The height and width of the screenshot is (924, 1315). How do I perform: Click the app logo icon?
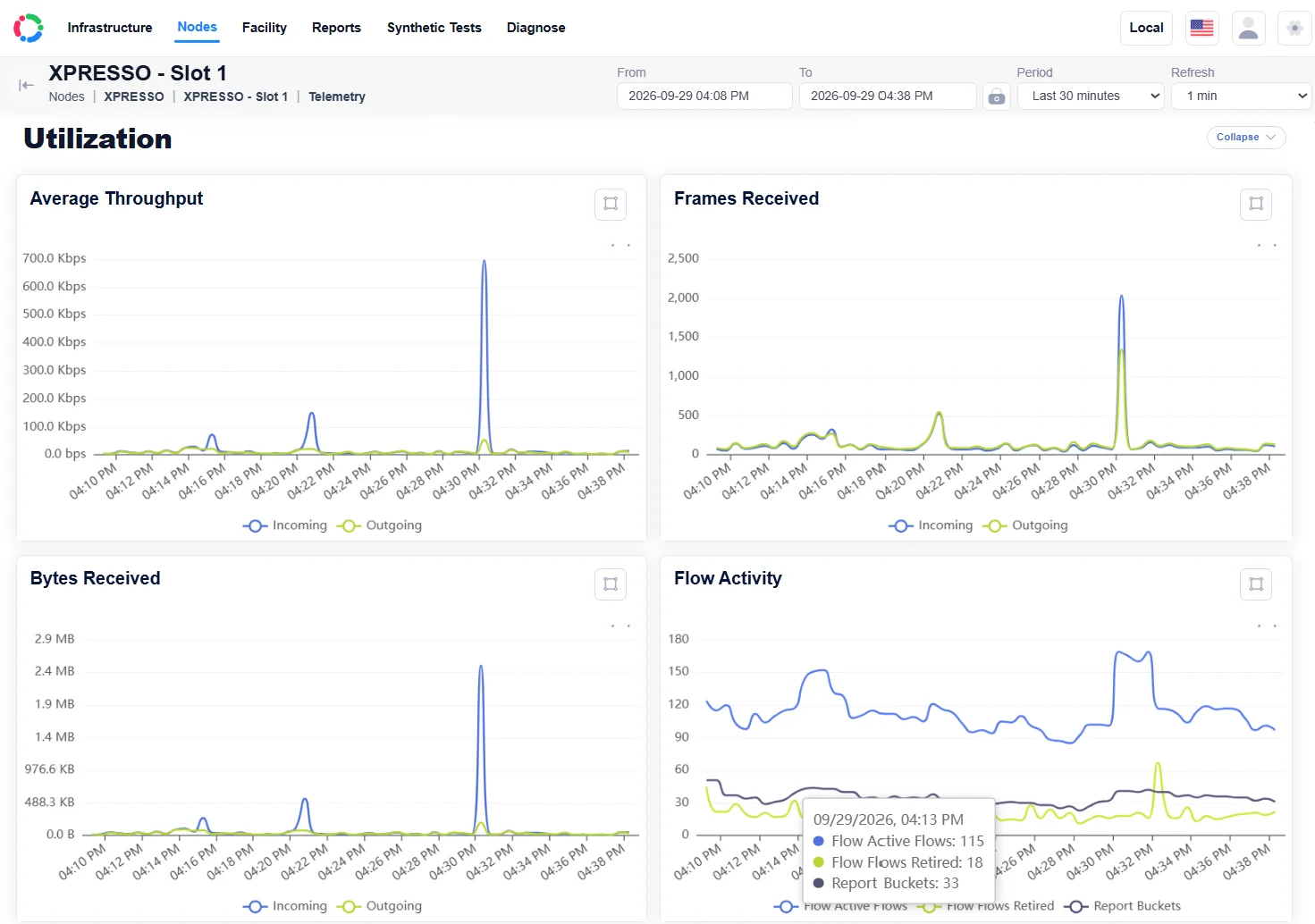point(29,28)
